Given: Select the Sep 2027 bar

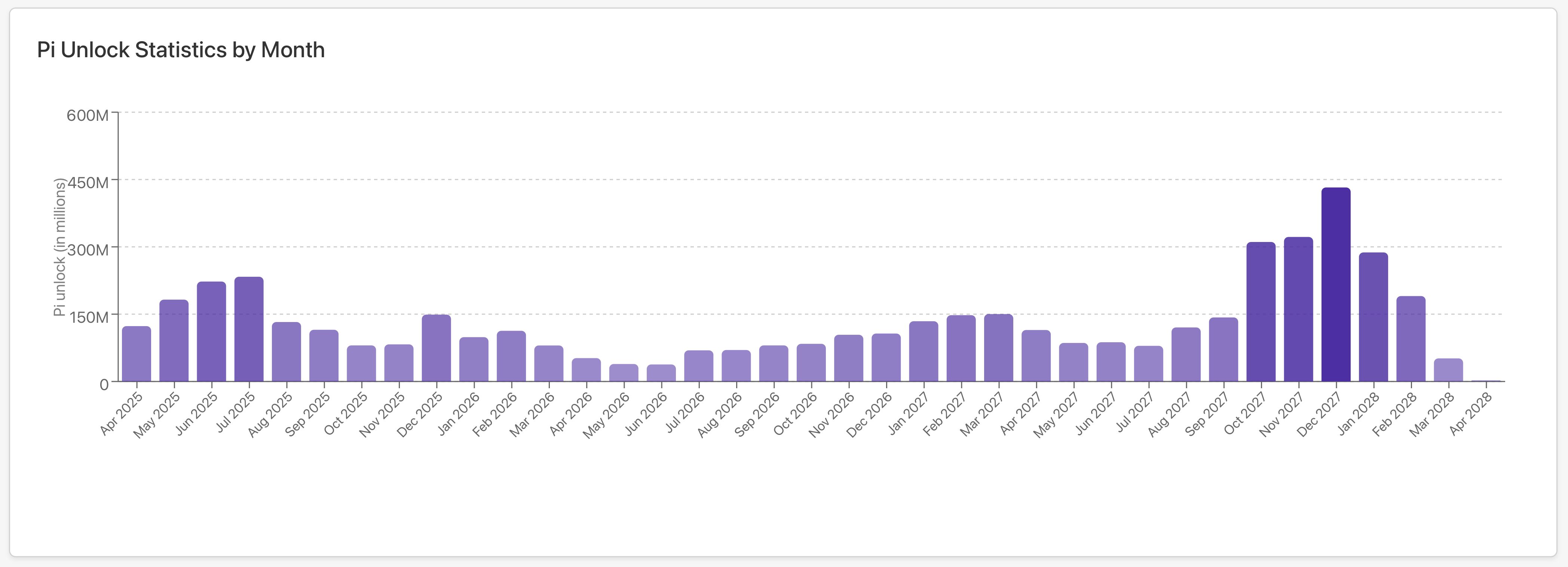Looking at the screenshot, I should point(1224,350).
